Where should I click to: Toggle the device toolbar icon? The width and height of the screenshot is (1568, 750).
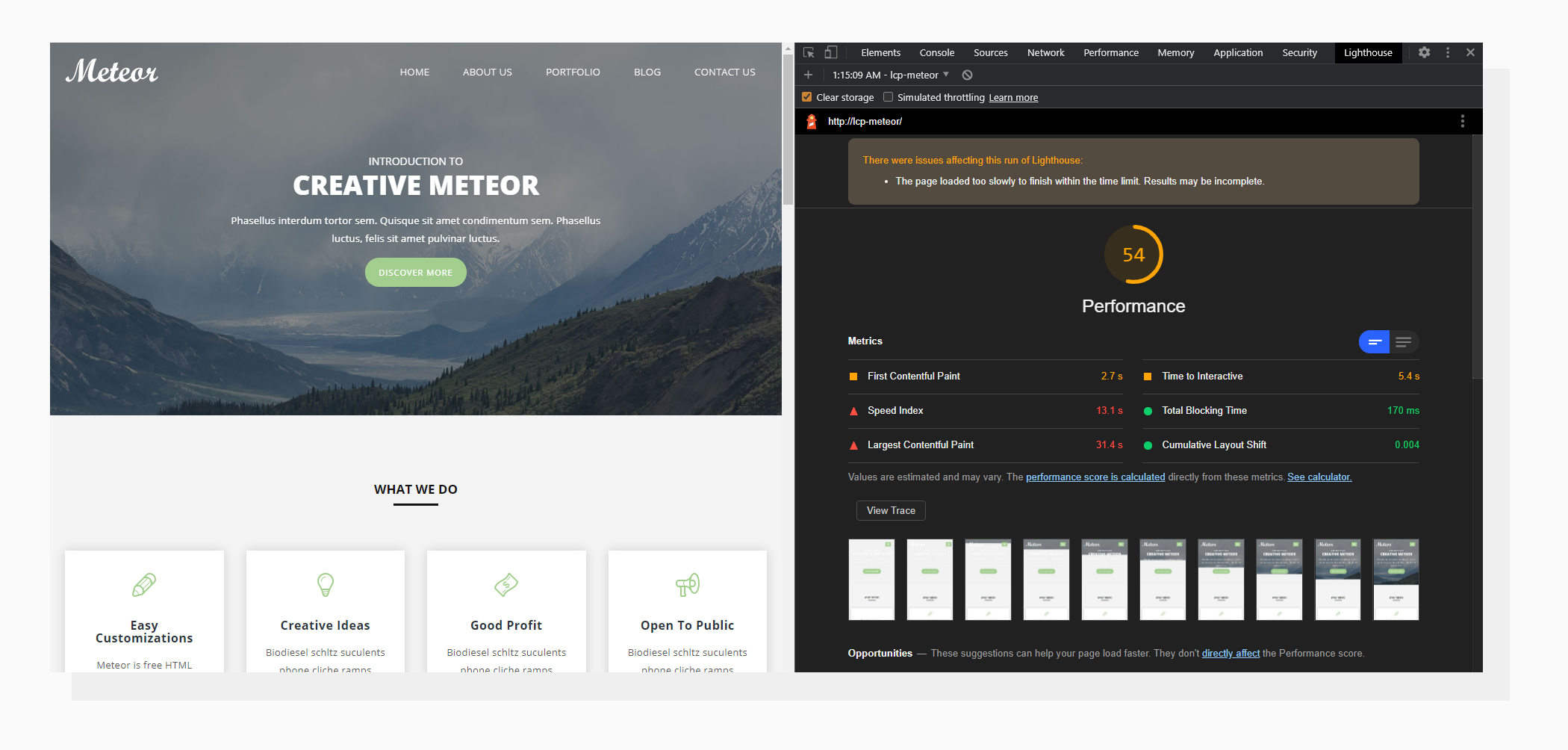[830, 52]
